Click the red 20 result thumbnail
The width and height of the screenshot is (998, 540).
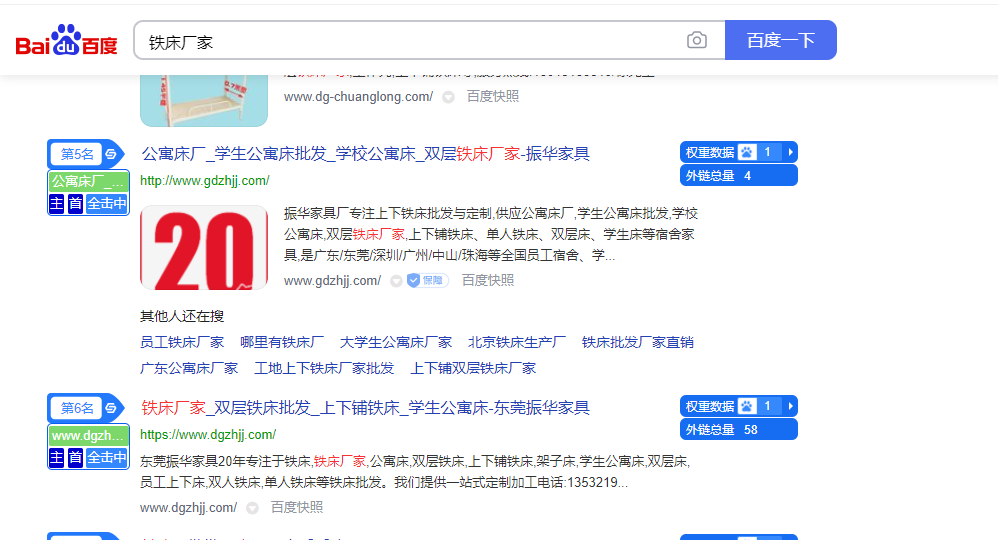(204, 248)
